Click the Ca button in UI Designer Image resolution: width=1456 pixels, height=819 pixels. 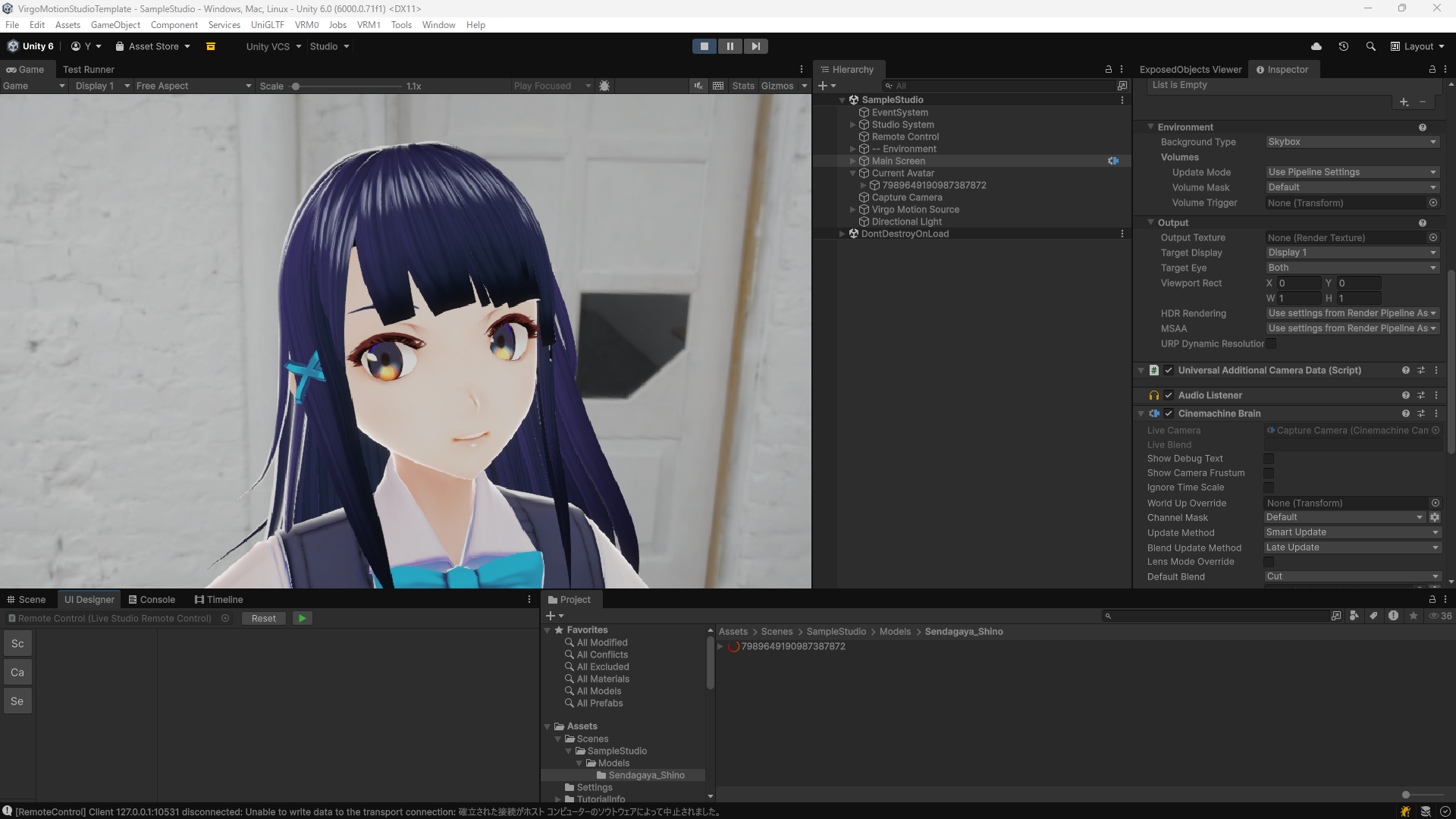click(17, 673)
